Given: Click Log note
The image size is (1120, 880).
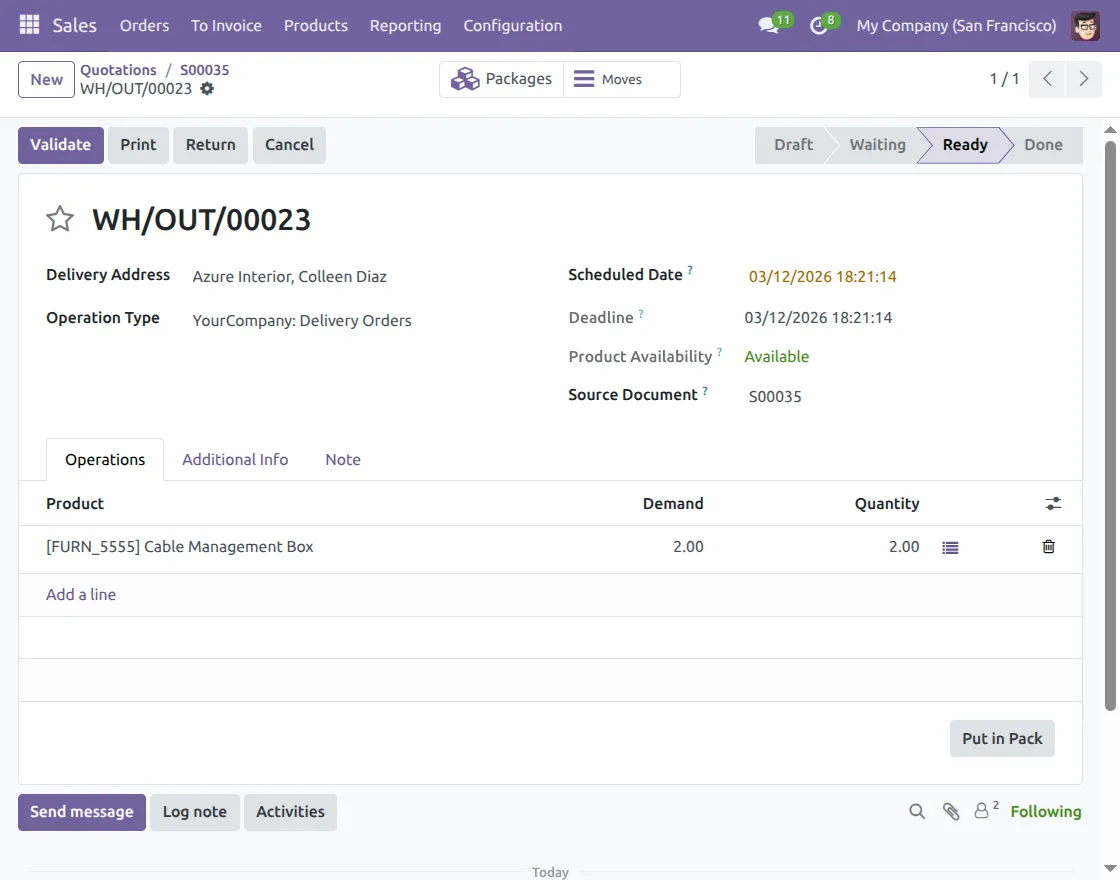Looking at the screenshot, I should click(x=194, y=812).
